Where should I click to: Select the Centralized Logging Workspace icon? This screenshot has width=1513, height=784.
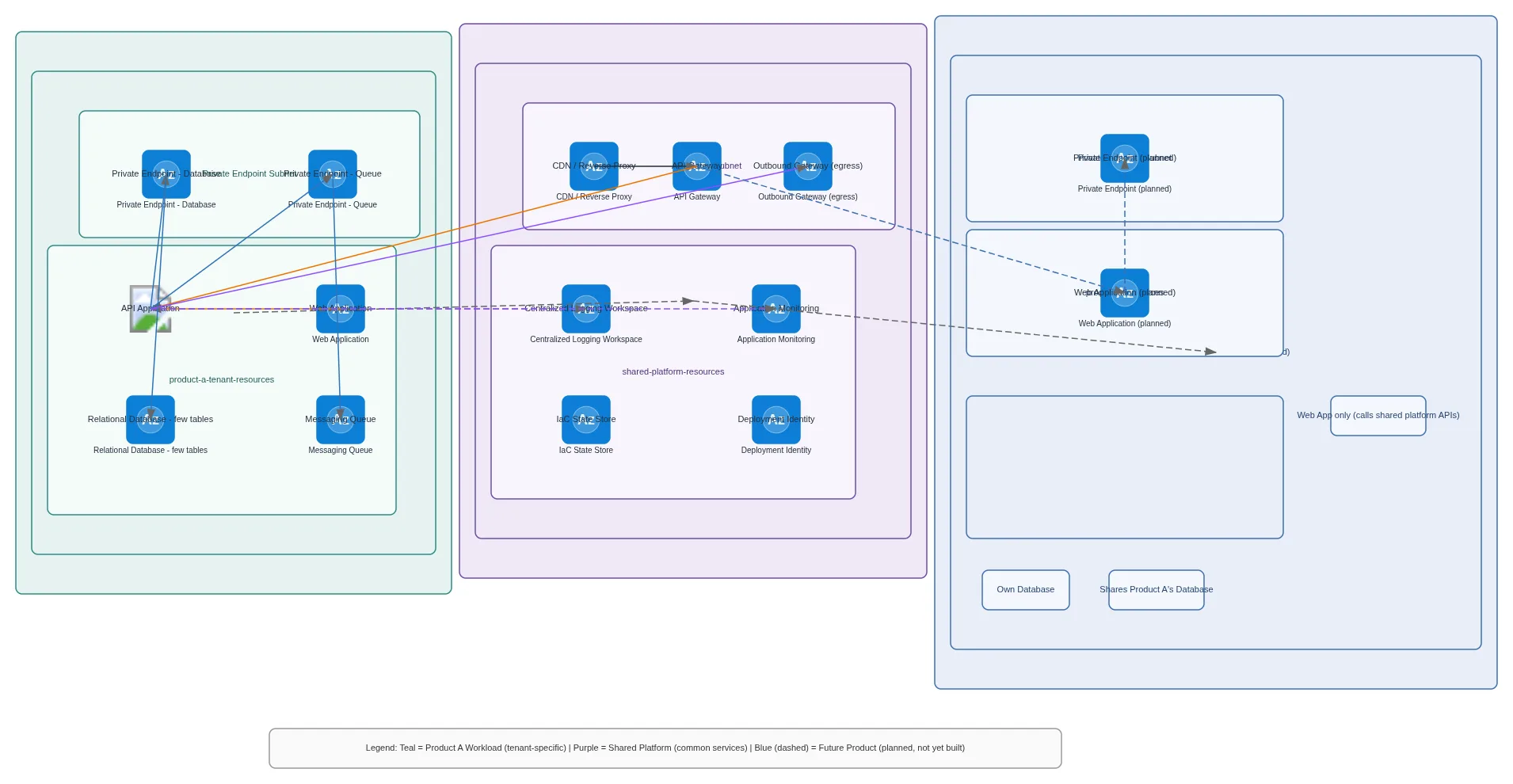pyautogui.click(x=586, y=309)
